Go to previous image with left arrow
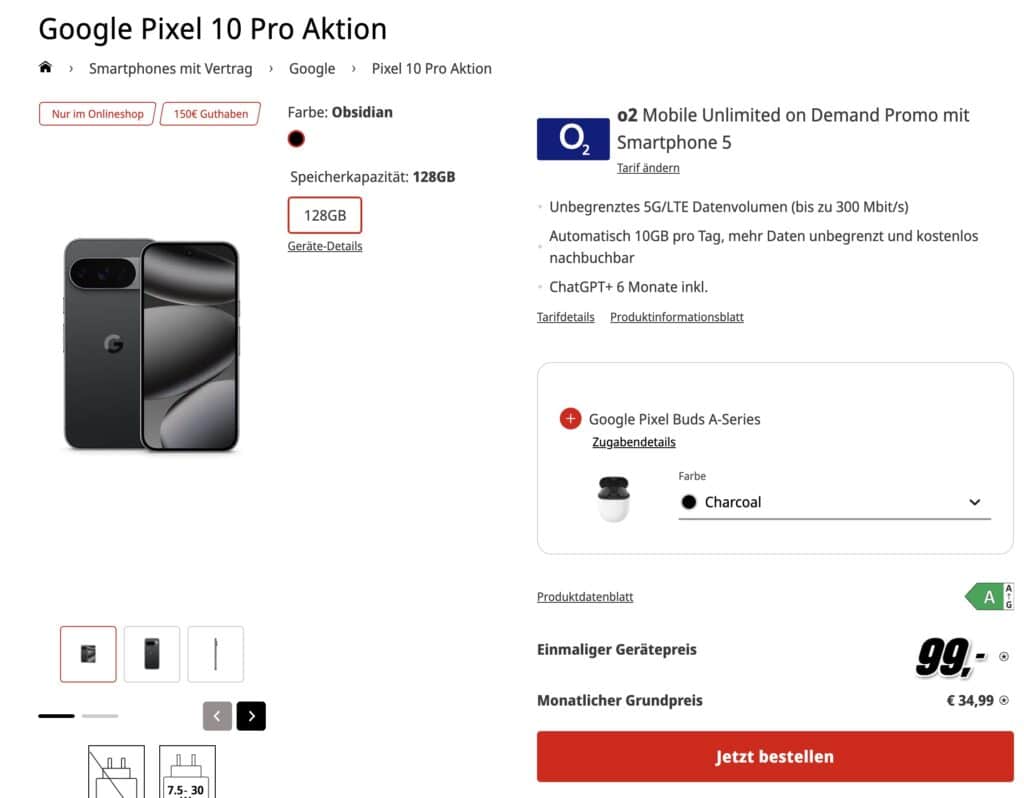 tap(217, 716)
